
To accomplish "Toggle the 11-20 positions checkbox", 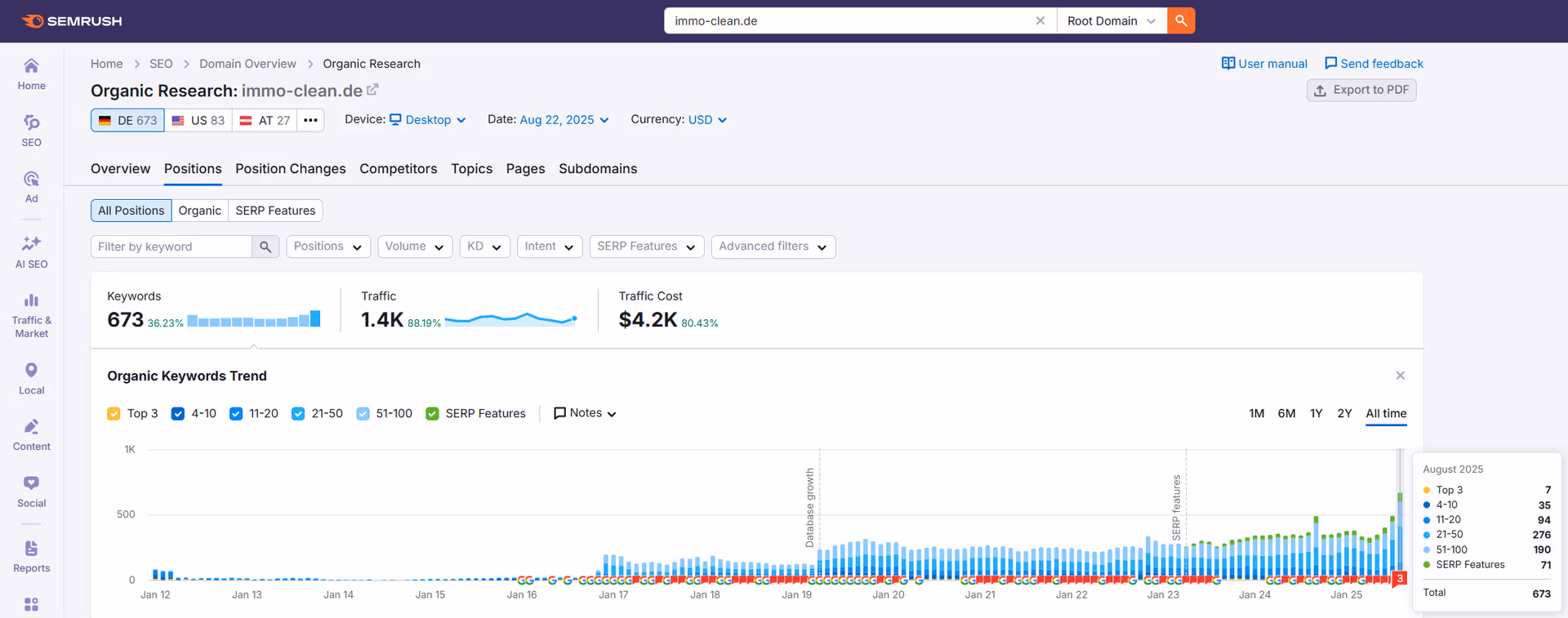I will 236,414.
